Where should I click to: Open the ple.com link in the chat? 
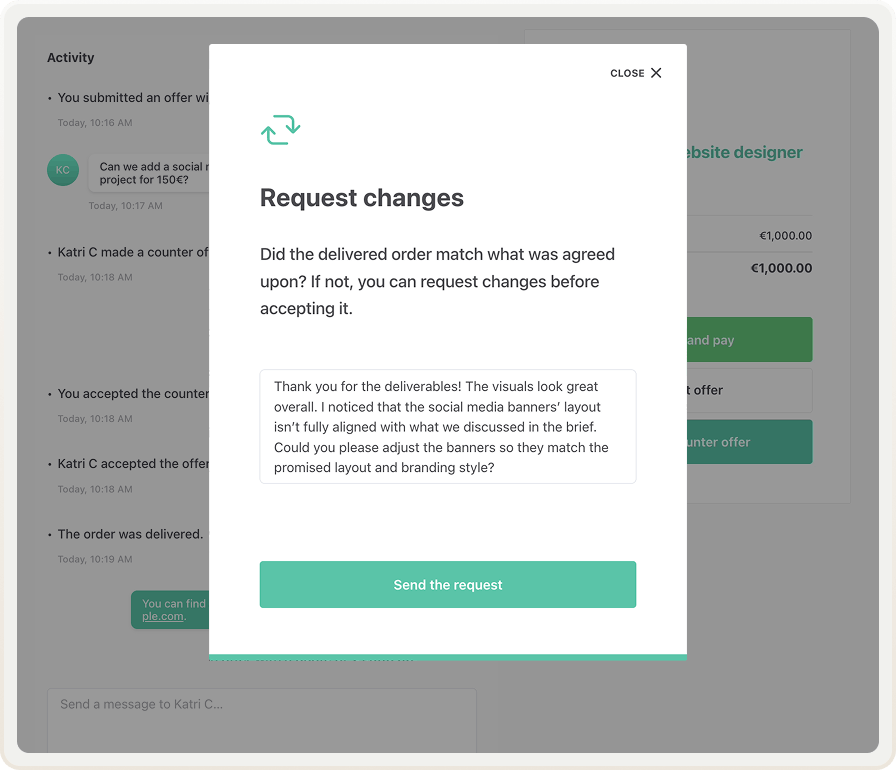tap(165, 616)
